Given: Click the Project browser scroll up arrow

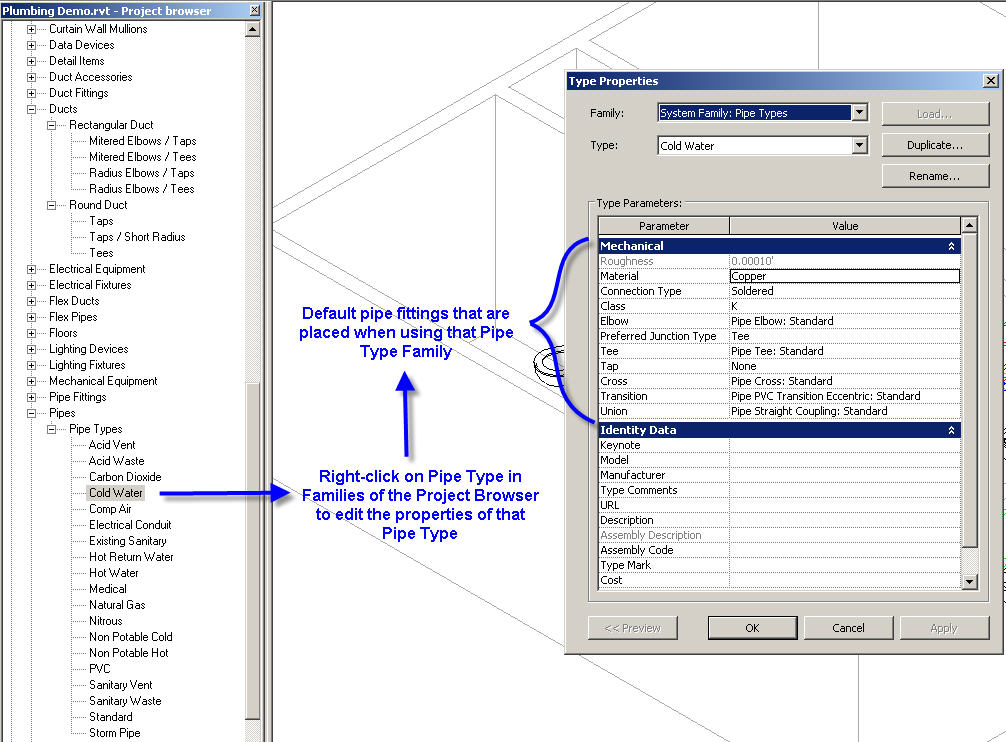Looking at the screenshot, I should [253, 30].
